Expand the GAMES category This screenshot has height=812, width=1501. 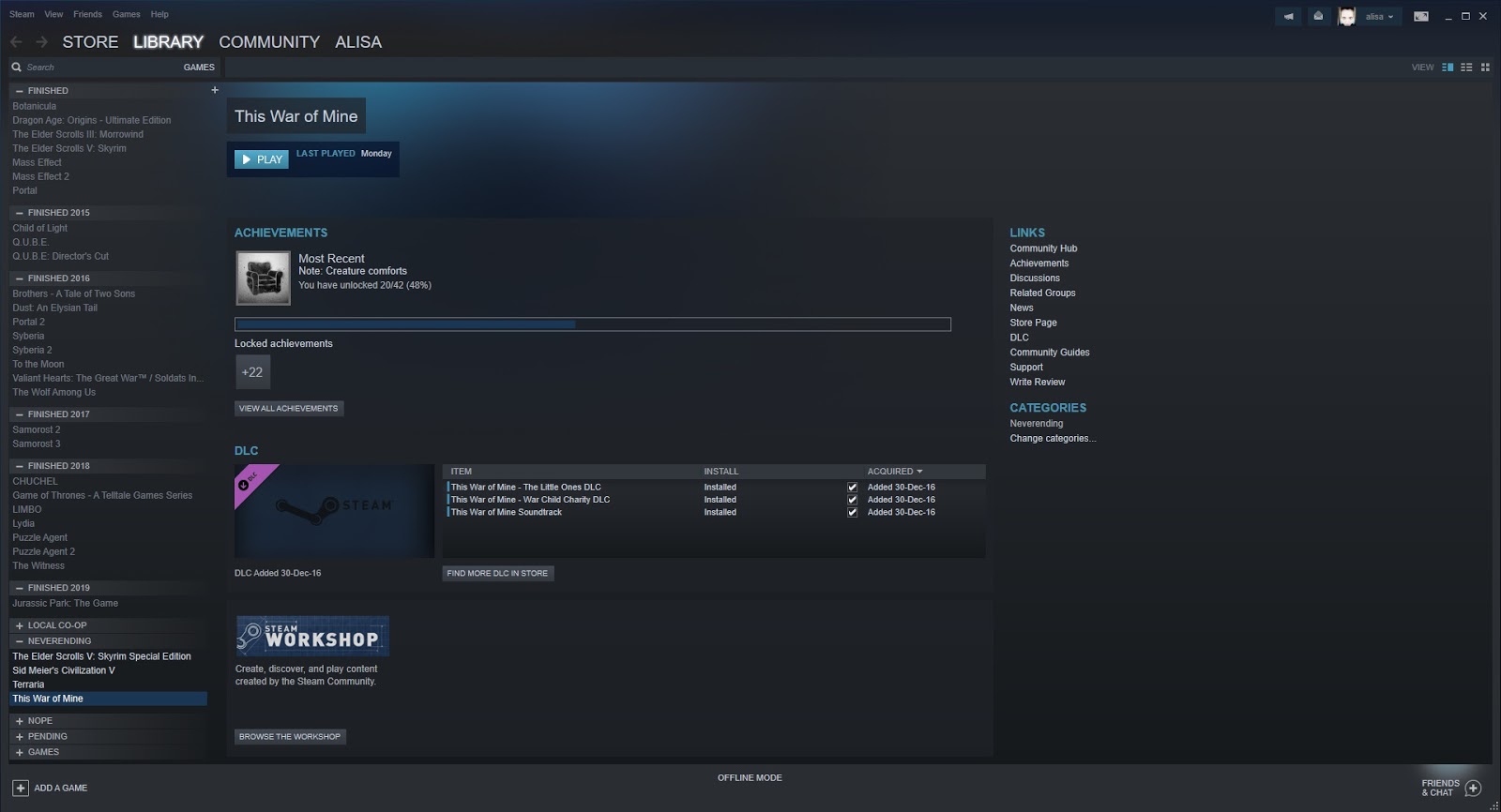[x=20, y=752]
